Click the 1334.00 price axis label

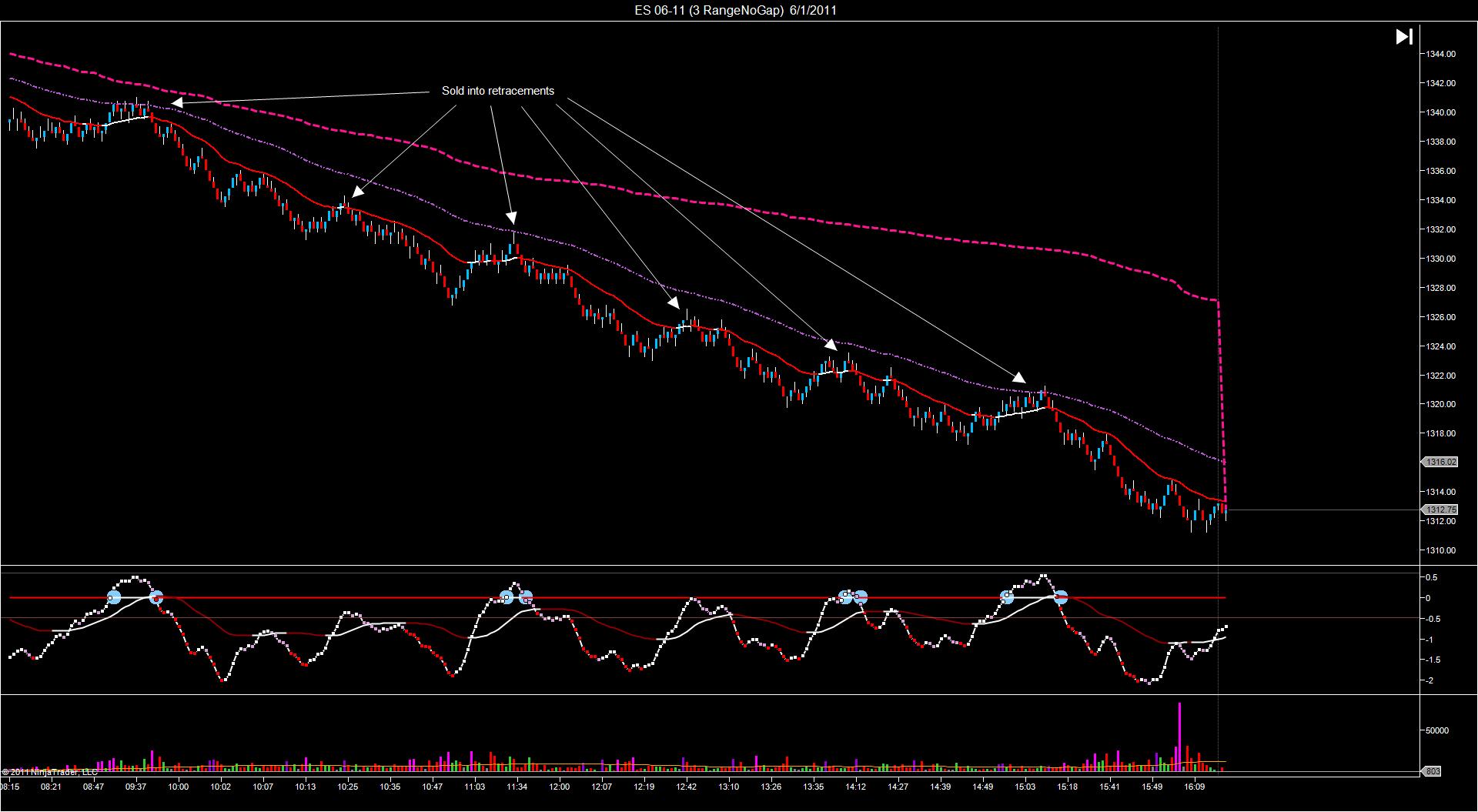click(1440, 200)
